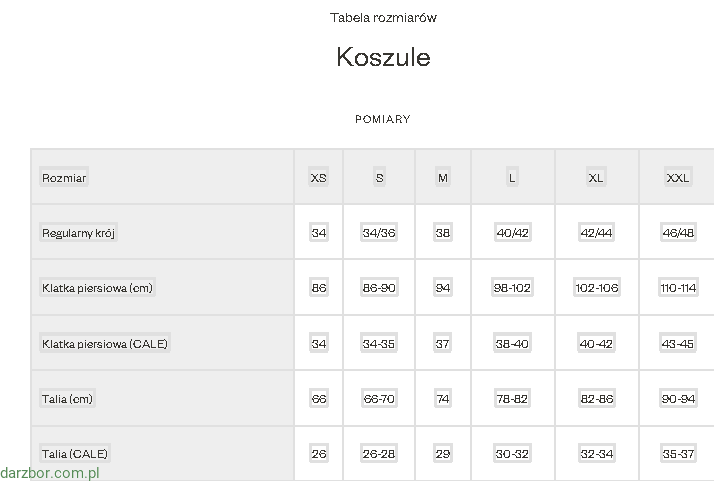Click the Koszule heading
Viewport: 714px width, 481px height.
[x=383, y=57]
